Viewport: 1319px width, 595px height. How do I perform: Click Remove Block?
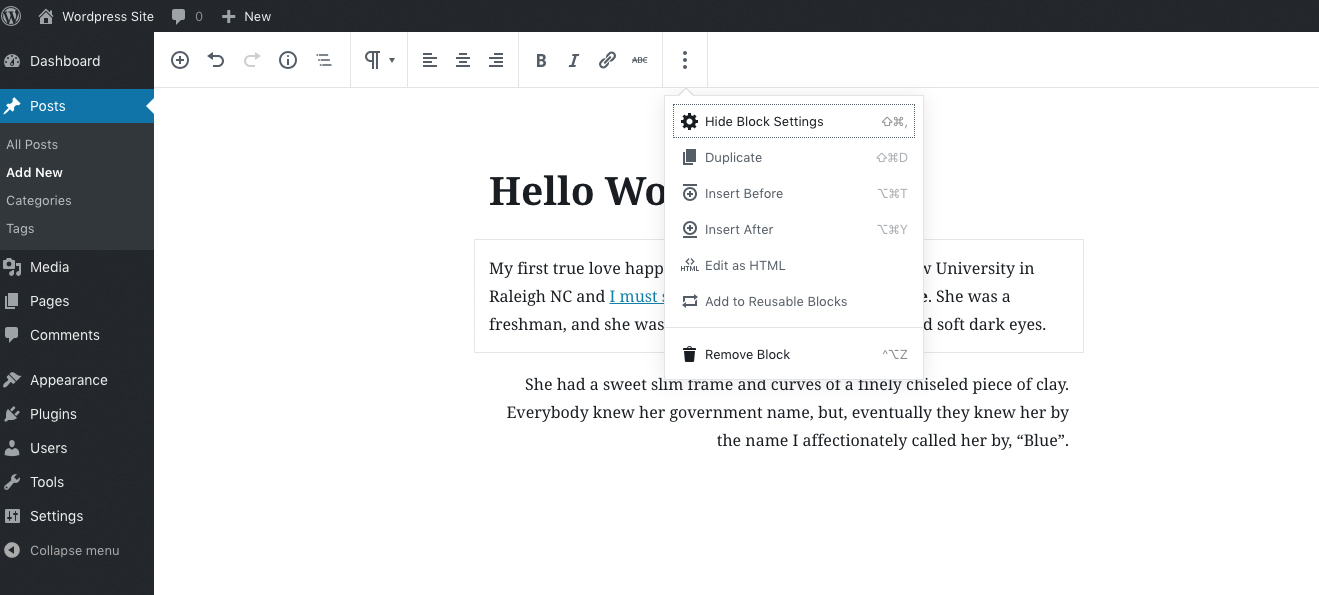tap(794, 354)
